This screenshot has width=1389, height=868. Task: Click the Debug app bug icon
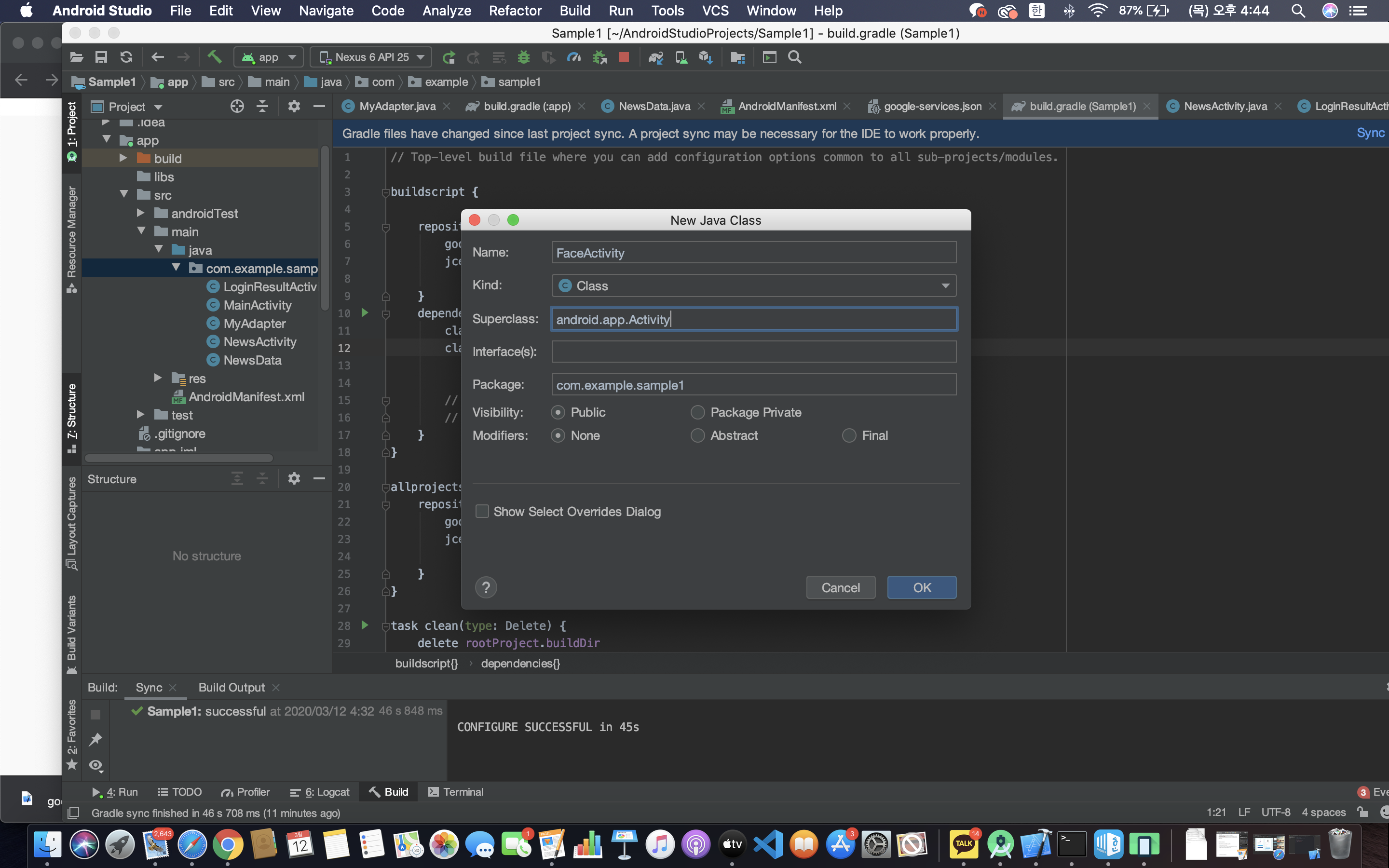point(523,57)
